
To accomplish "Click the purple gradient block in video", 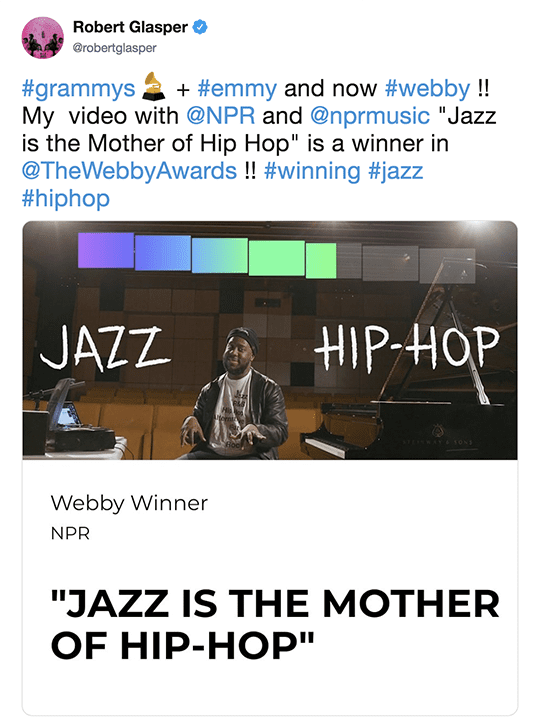I will tap(106, 250).
